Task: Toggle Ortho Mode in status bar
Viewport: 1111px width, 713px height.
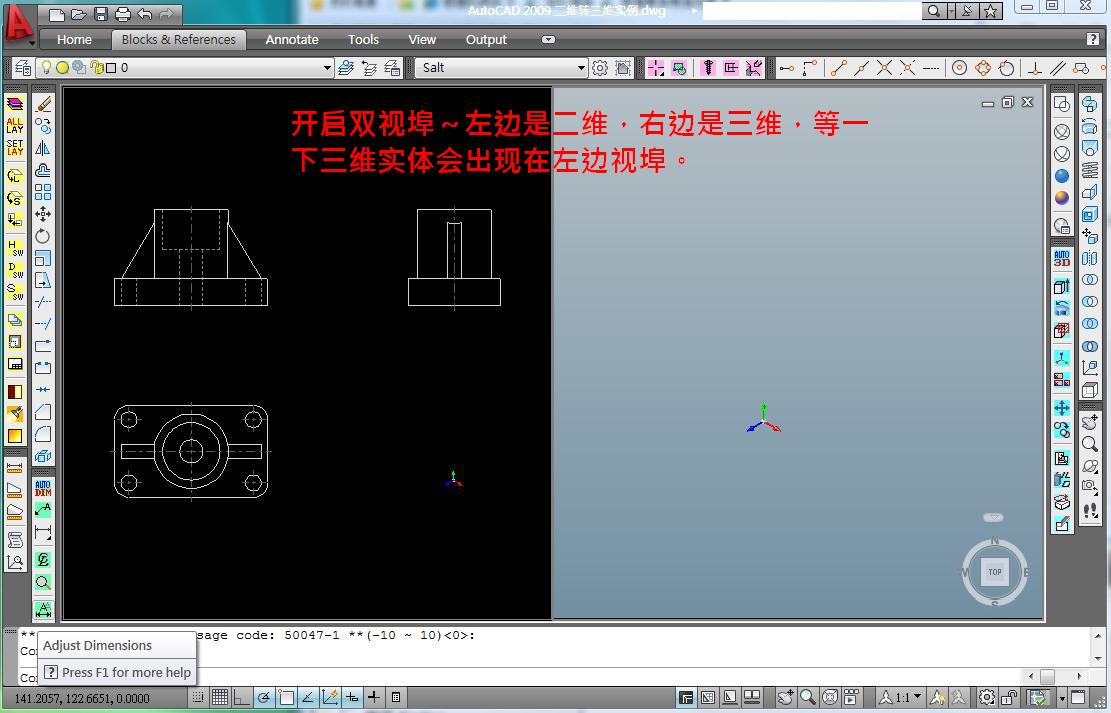Action: coord(242,697)
